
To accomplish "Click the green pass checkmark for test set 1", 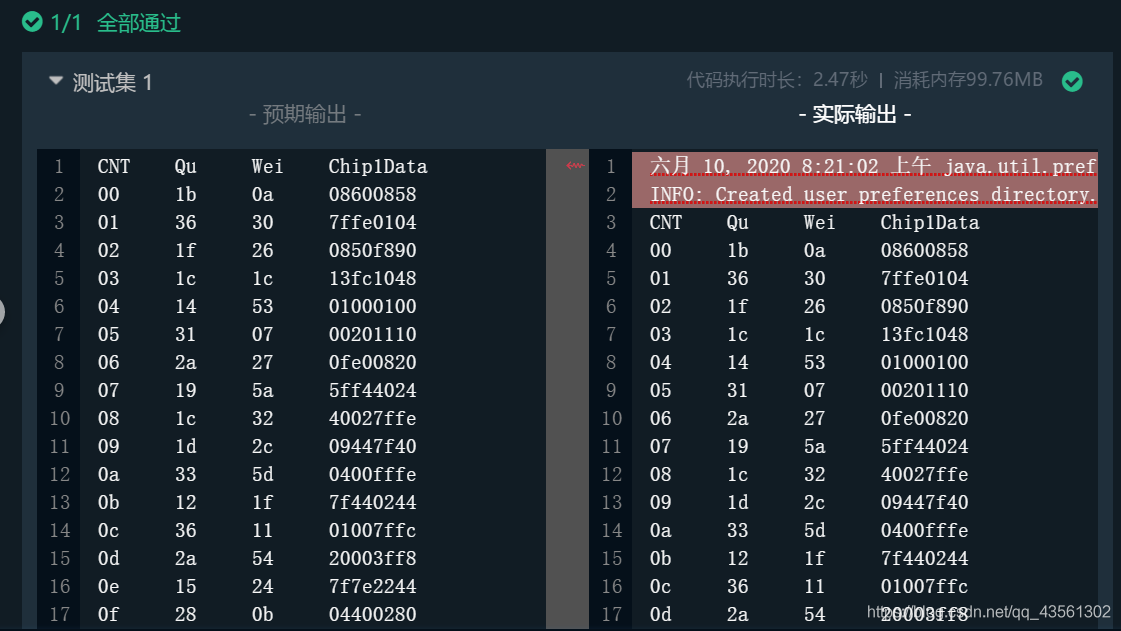I will tap(1072, 81).
